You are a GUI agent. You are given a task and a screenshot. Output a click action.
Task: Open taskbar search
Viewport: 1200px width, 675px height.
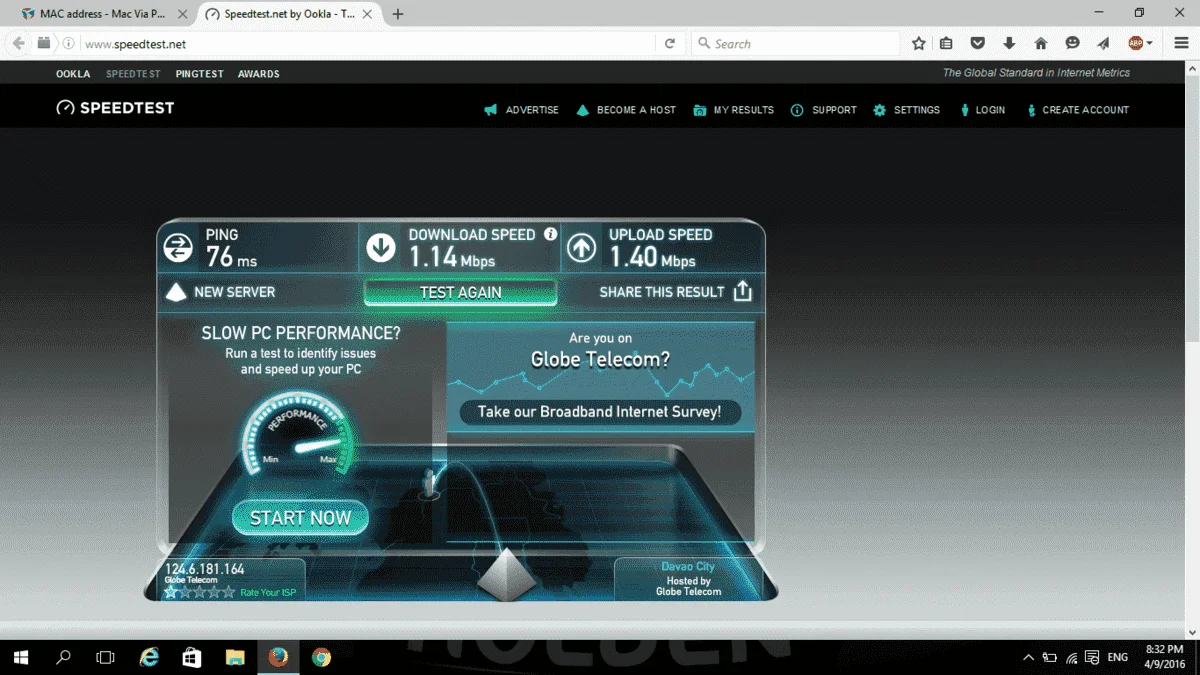[x=63, y=657]
